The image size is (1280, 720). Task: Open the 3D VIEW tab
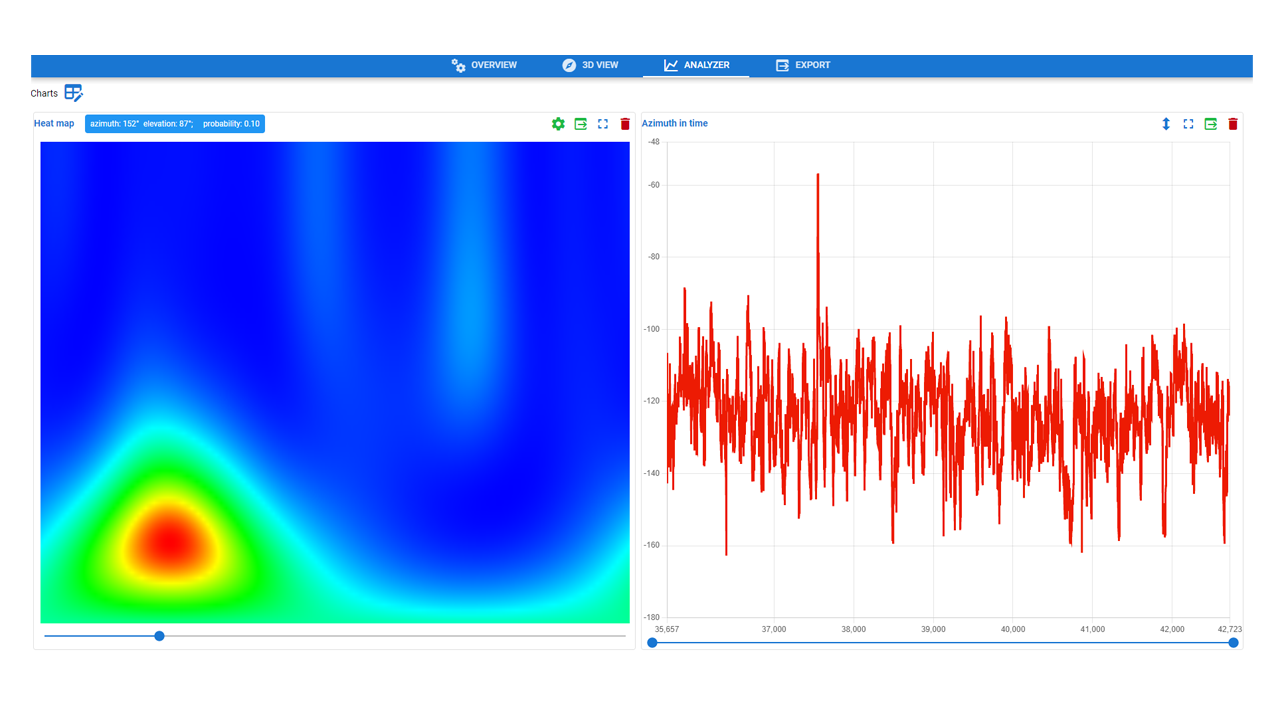(x=599, y=65)
